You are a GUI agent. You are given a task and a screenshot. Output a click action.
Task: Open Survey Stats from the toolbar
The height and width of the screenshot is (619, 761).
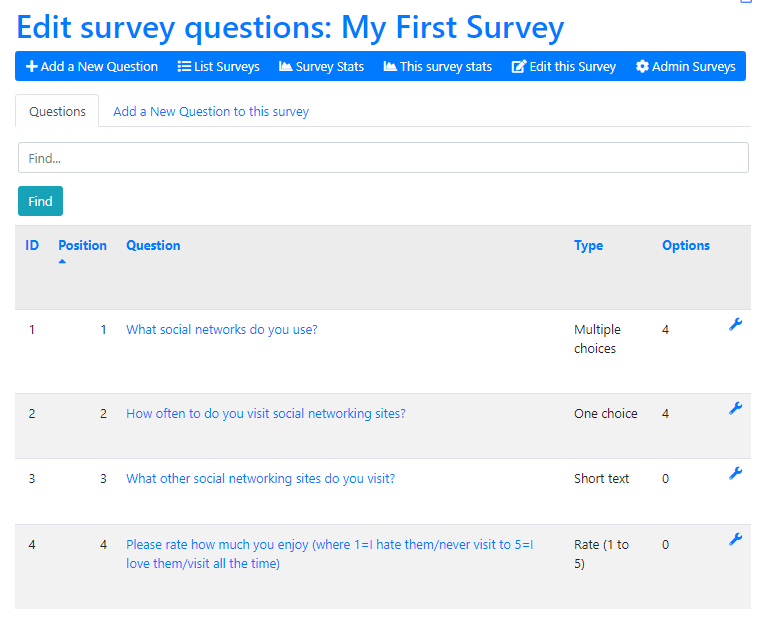321,67
